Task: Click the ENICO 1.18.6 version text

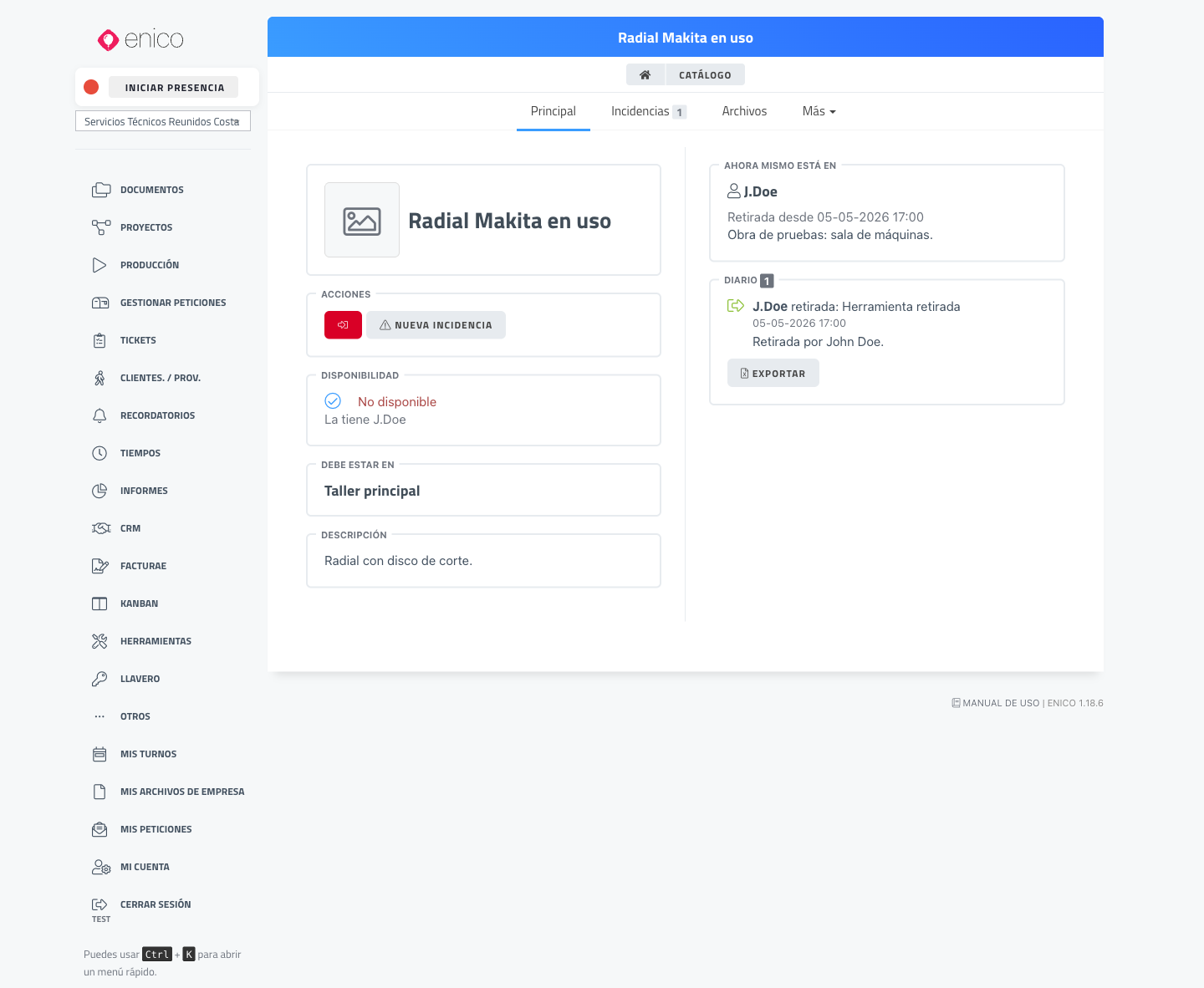Action: [x=1075, y=703]
